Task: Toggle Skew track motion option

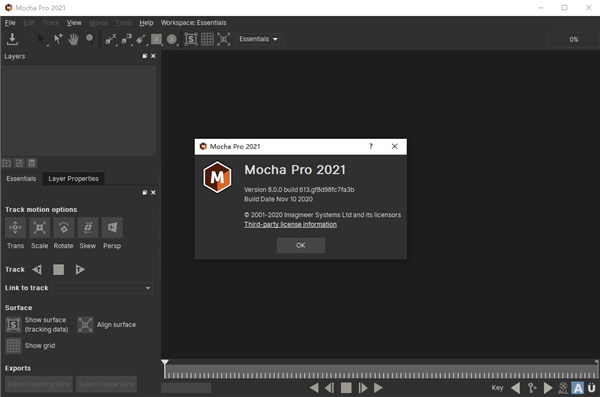Action: [x=88, y=227]
